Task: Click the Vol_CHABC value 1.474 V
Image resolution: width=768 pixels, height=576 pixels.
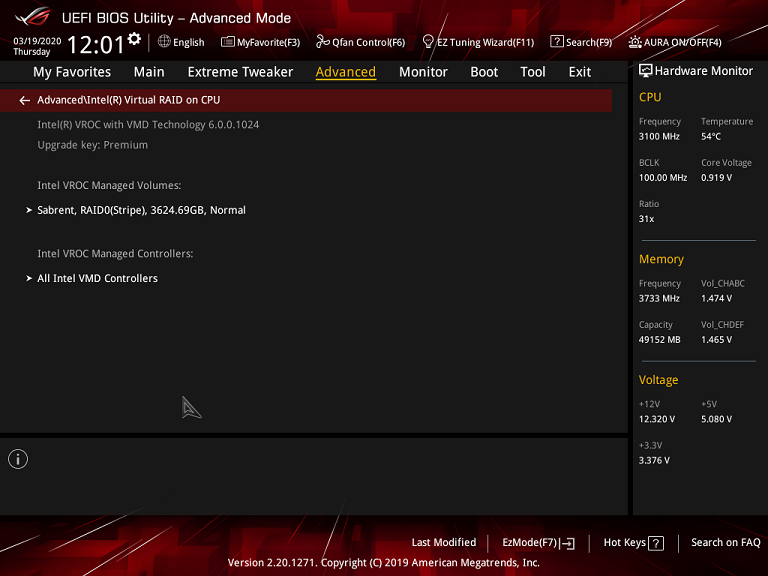Action: pos(717,298)
